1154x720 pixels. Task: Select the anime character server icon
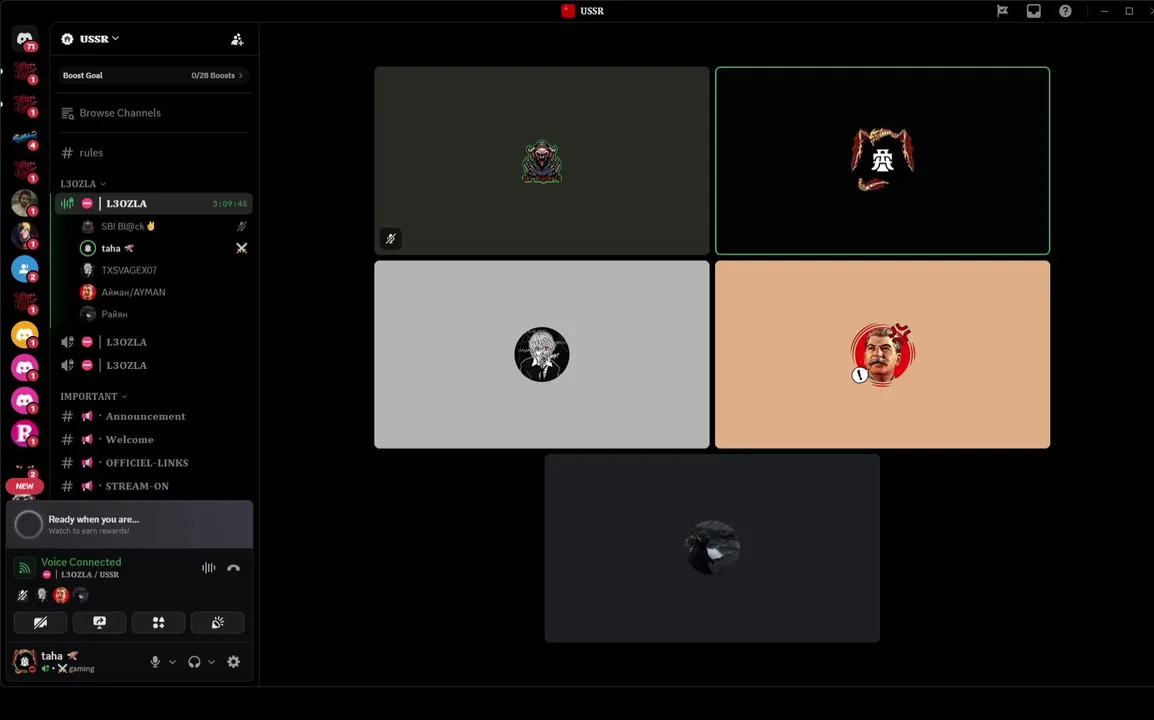(x=24, y=236)
